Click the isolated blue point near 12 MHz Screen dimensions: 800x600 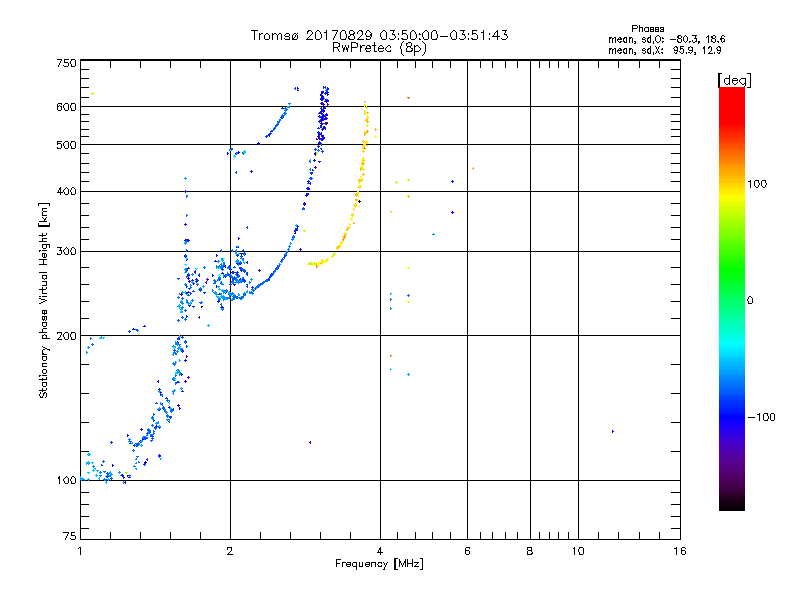(x=613, y=432)
